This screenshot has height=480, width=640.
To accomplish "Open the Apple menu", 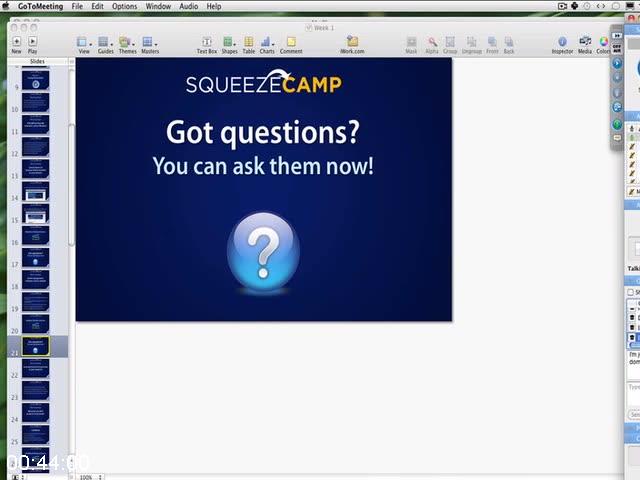I will [x=6, y=6].
